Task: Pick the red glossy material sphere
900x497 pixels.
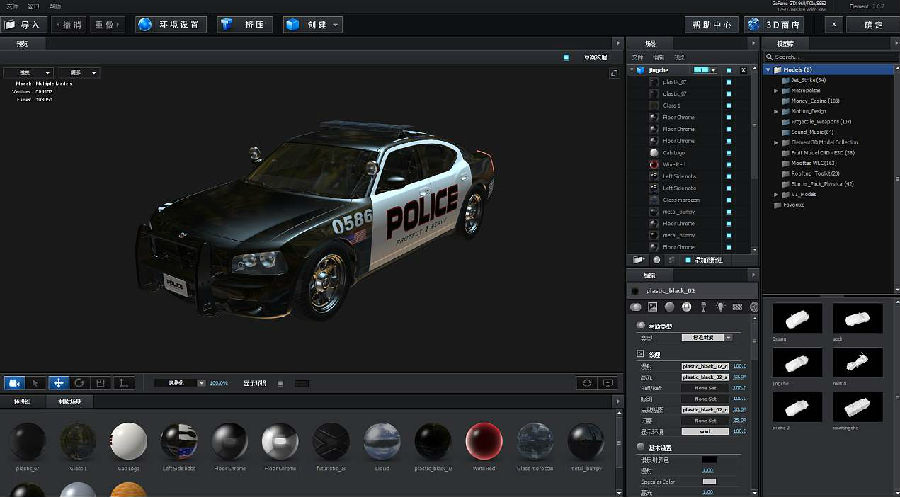Action: (484, 441)
